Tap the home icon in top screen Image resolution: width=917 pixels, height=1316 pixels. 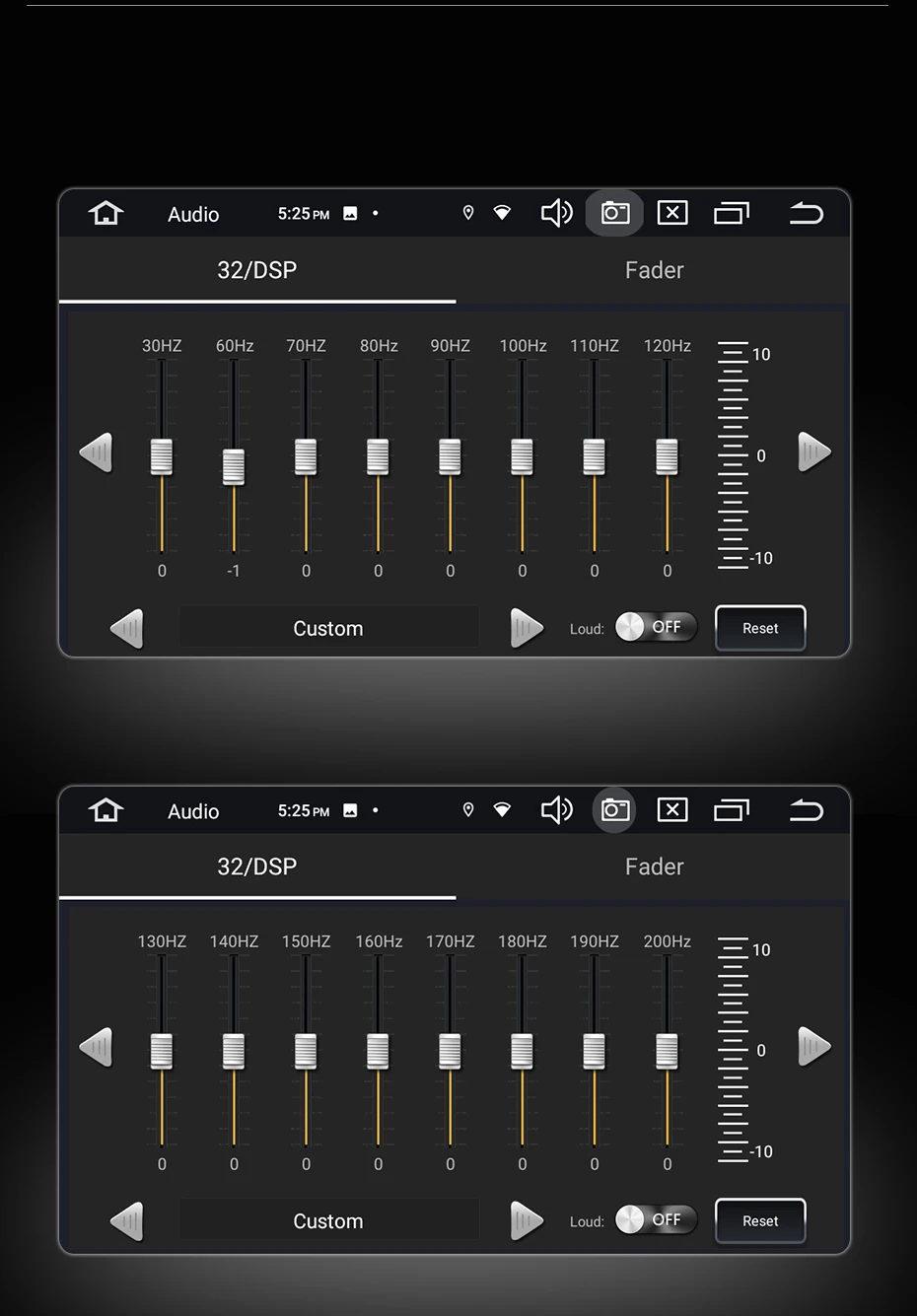[x=106, y=213]
